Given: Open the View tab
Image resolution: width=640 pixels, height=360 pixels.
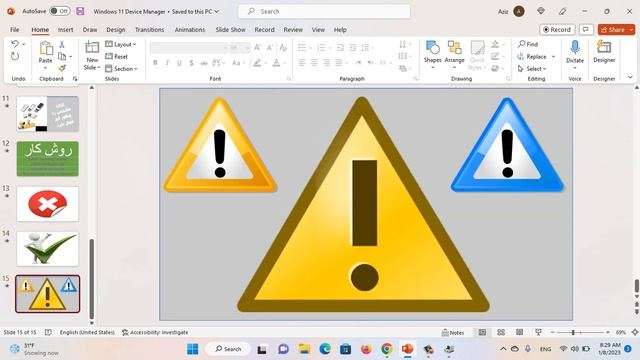Looking at the screenshot, I should (318, 29).
